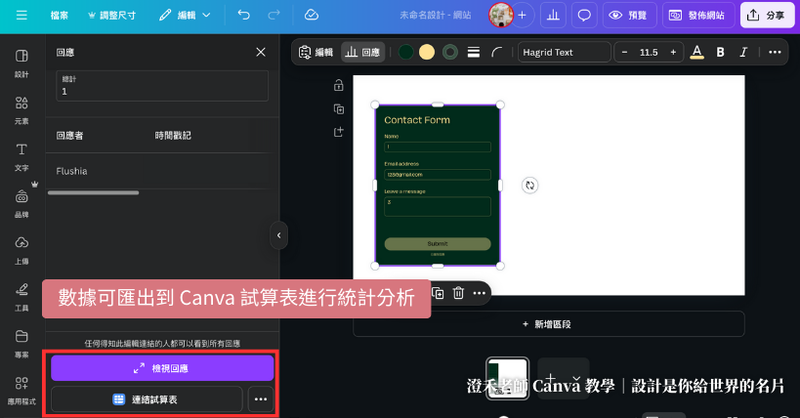Click the 連結試算表 connect sheet button
Viewport: 800px width, 418px height.
tap(146, 399)
